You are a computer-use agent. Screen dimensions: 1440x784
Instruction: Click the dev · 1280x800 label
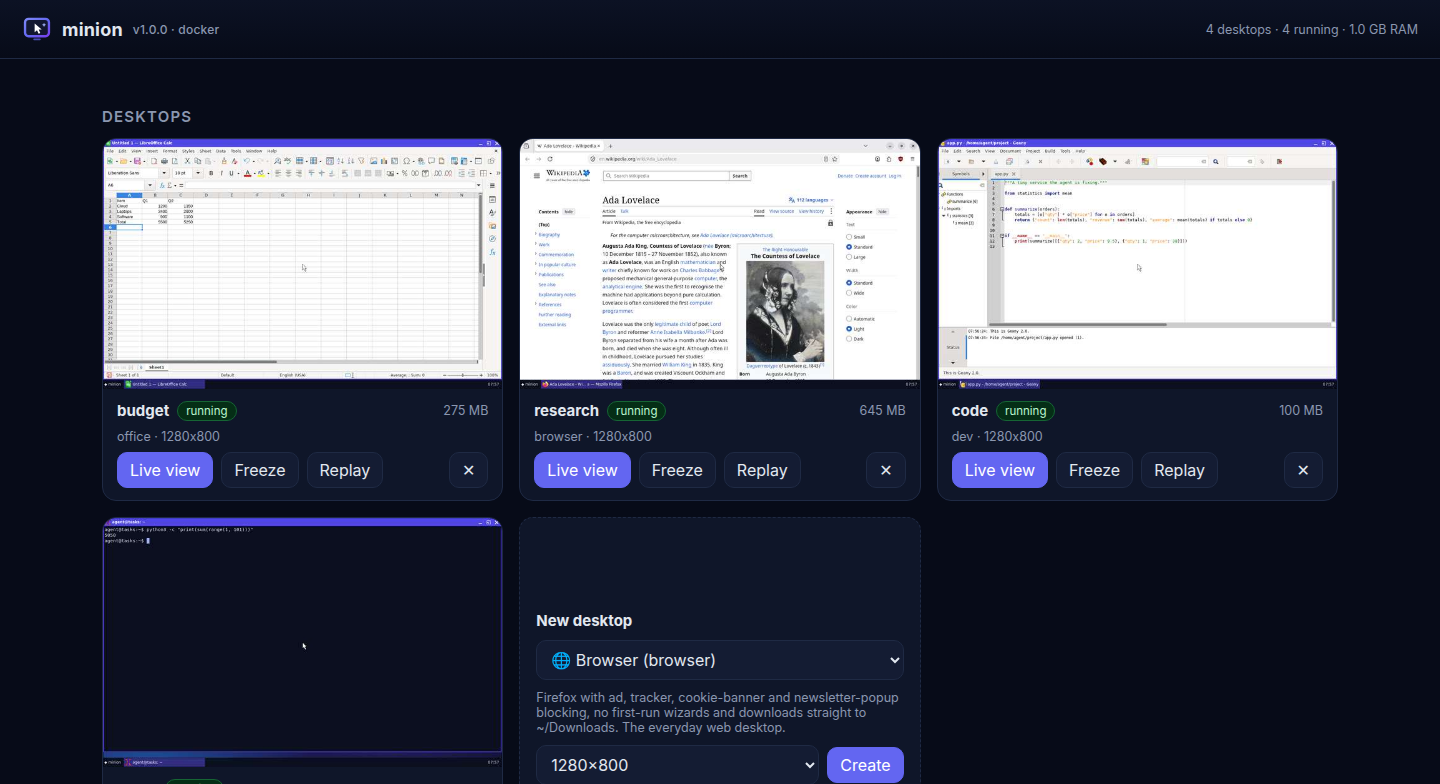pyautogui.click(x=998, y=436)
